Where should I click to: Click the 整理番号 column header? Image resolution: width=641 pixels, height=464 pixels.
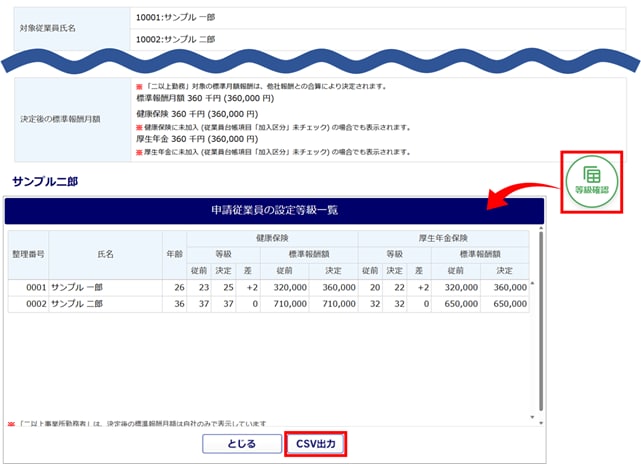pos(28,255)
